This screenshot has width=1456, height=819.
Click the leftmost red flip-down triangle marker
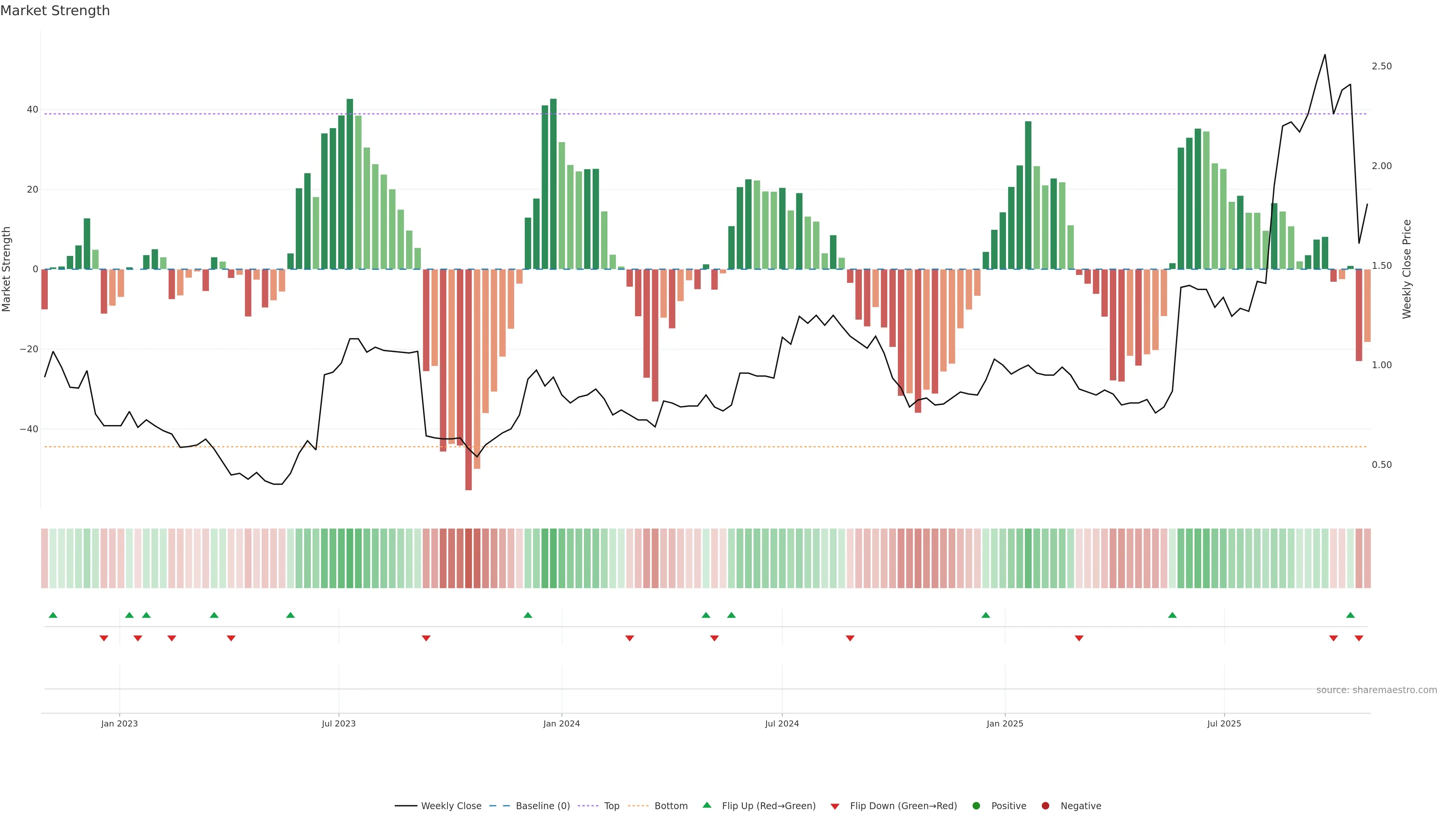(x=104, y=638)
